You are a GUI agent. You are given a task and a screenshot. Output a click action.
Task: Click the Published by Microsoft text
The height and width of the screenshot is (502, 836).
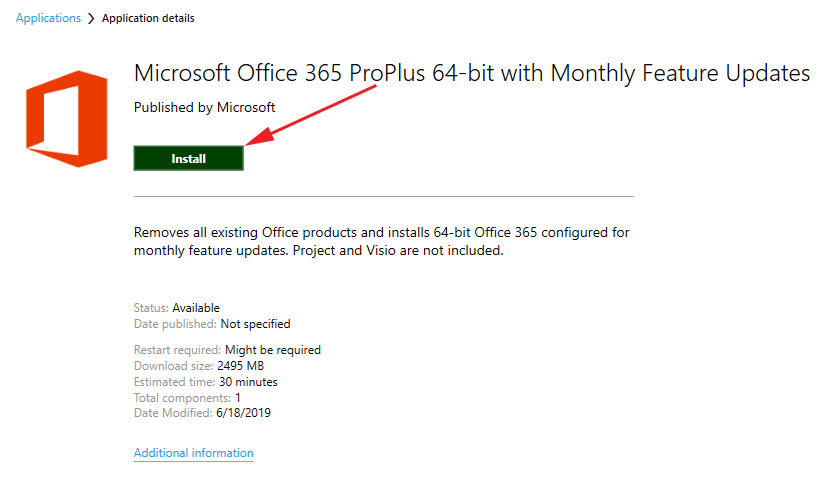[x=204, y=108]
